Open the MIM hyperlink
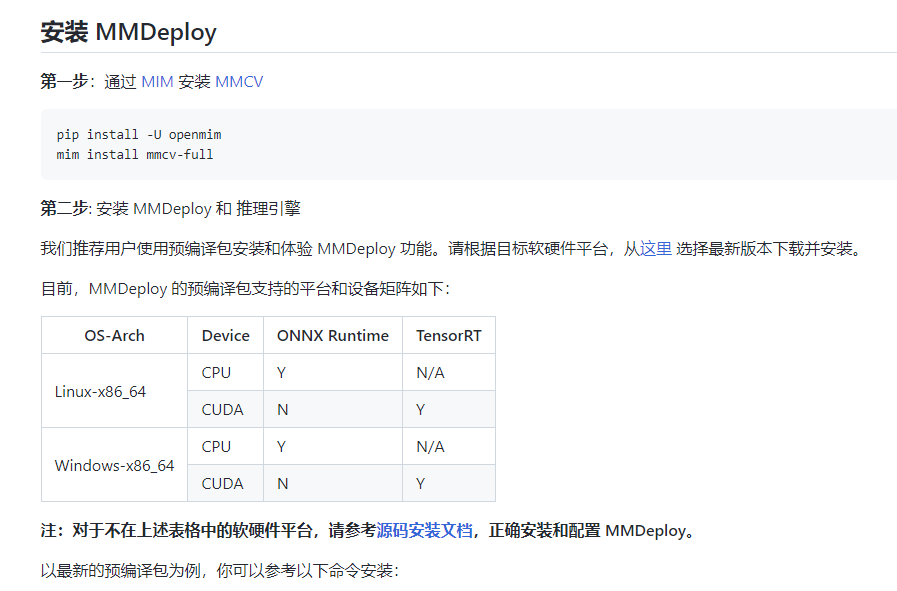This screenshot has height=591, width=897. [x=154, y=81]
